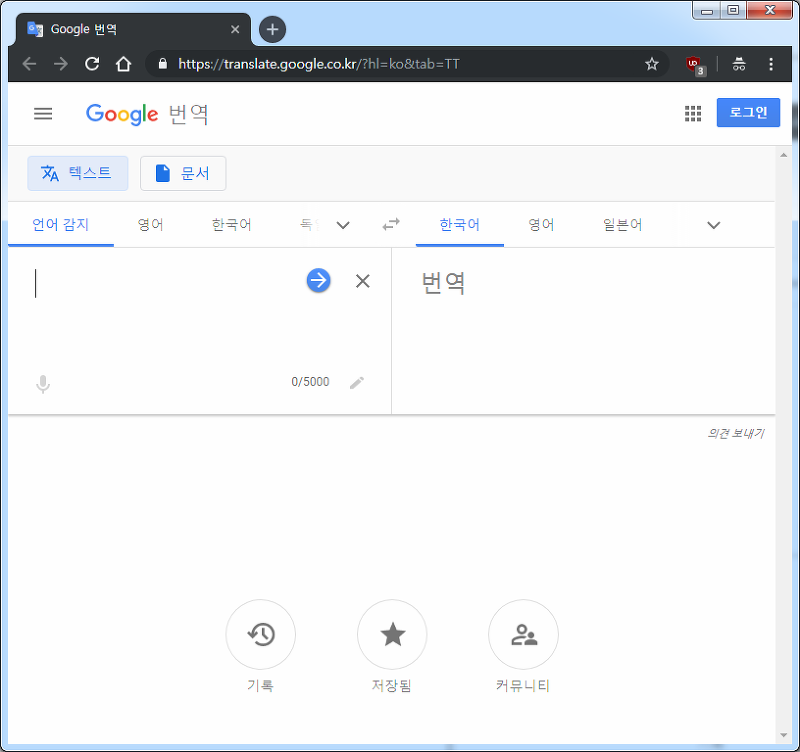The height and width of the screenshot is (752, 800).
Task: Choose 영어 as target language
Action: pos(541,224)
